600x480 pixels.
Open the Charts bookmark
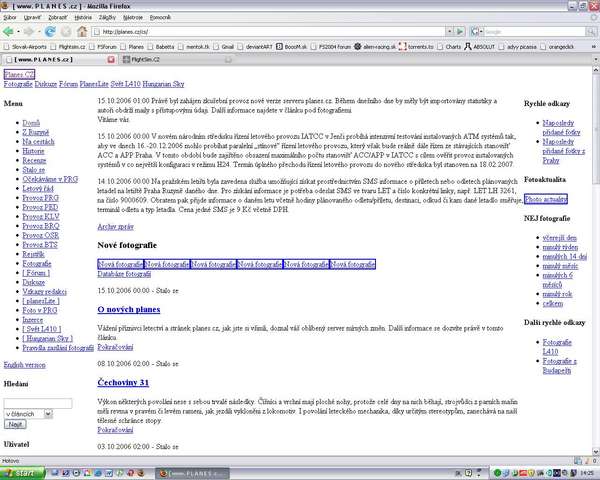pos(449,47)
